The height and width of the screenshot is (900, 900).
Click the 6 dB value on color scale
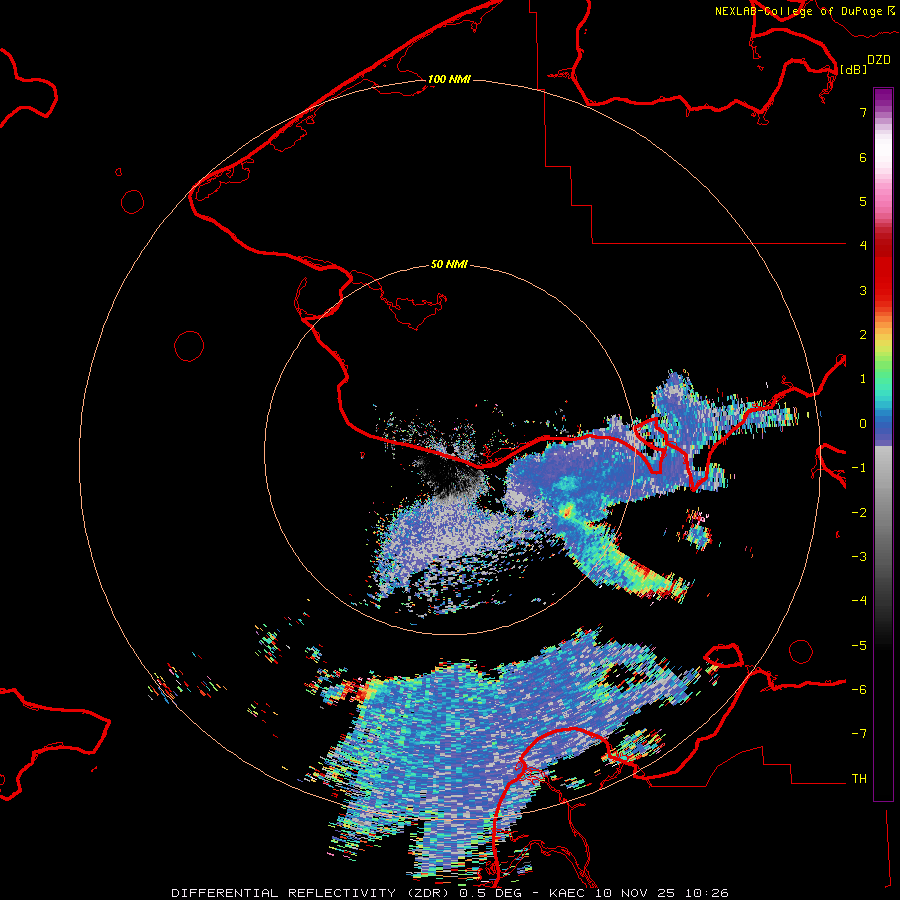[x=863, y=157]
